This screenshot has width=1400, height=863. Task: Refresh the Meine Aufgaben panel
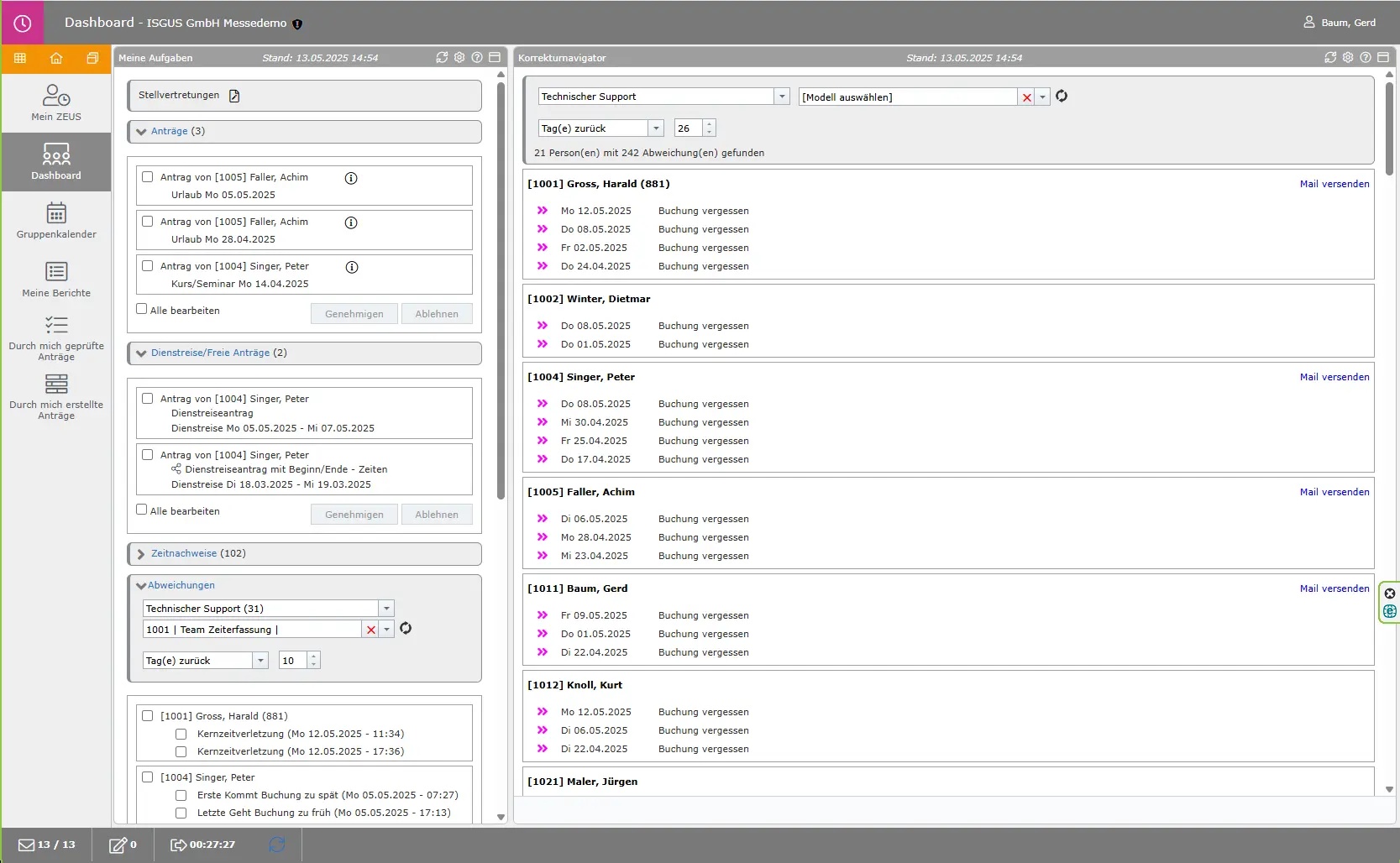(x=442, y=58)
